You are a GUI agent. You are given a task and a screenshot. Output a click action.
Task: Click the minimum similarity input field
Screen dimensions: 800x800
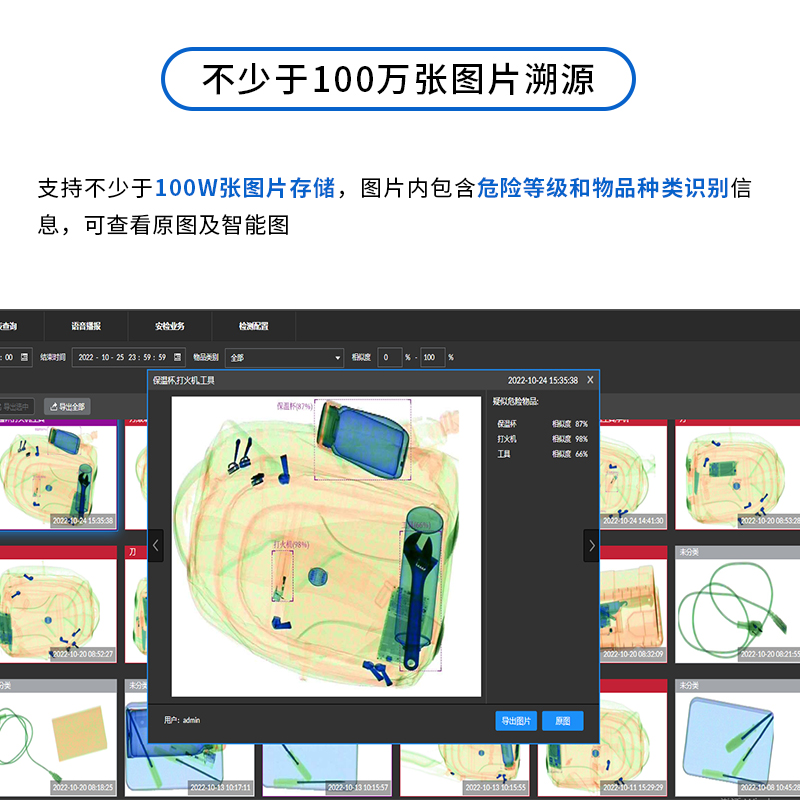(389, 357)
